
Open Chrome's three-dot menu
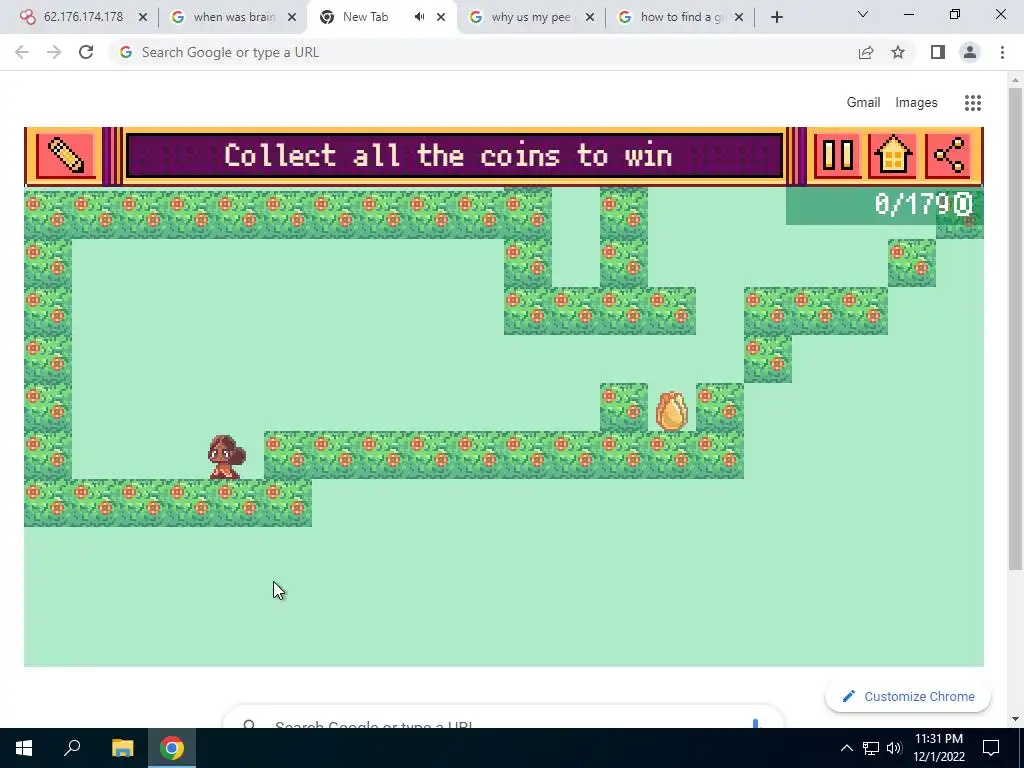[x=1002, y=52]
